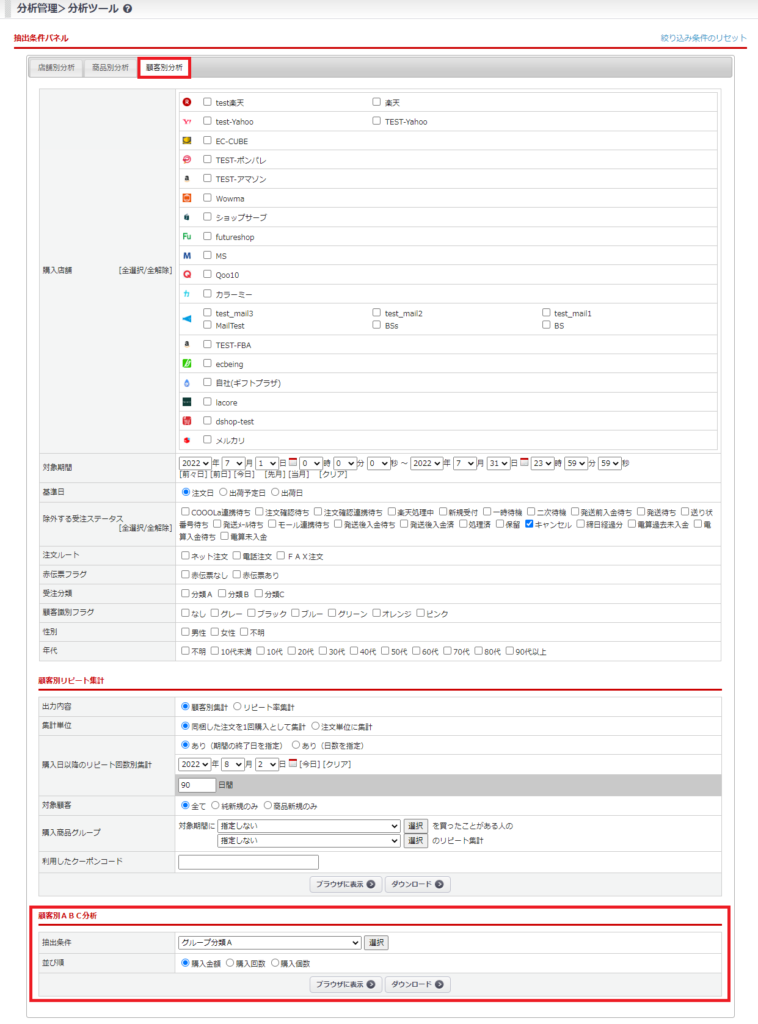758x1024 pixels.
Task: Click the 利用したクーポンコード input field
Action: pyautogui.click(x=248, y=862)
